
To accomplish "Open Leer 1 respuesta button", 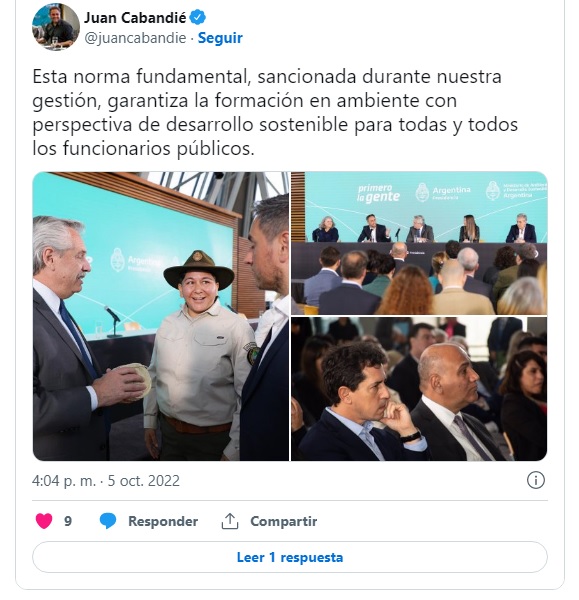I will click(290, 557).
